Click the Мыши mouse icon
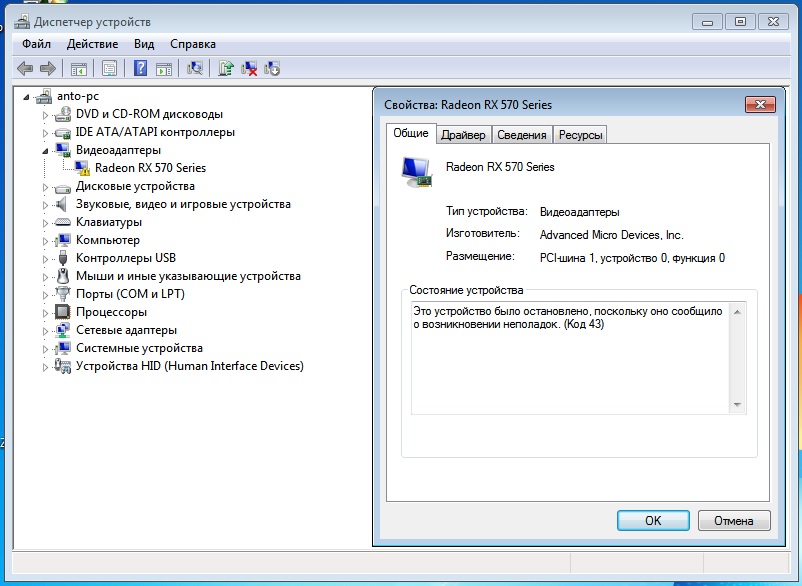This screenshot has width=802, height=586. pos(63,276)
